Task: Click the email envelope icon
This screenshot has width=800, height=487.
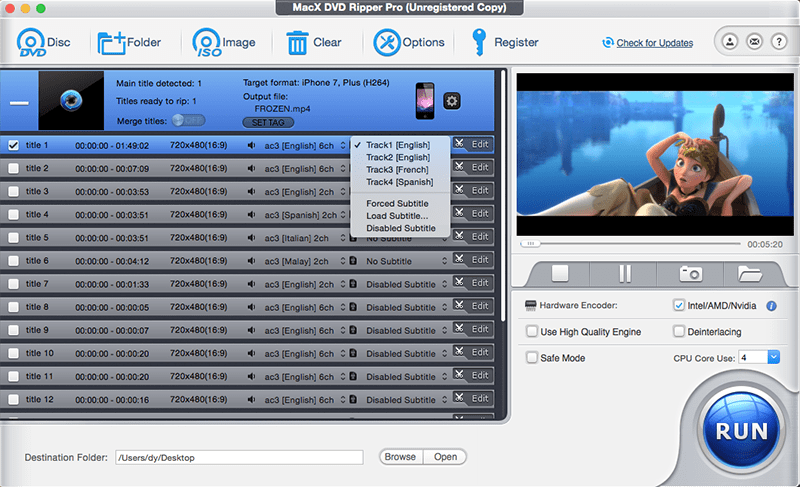Action: pyautogui.click(x=755, y=41)
